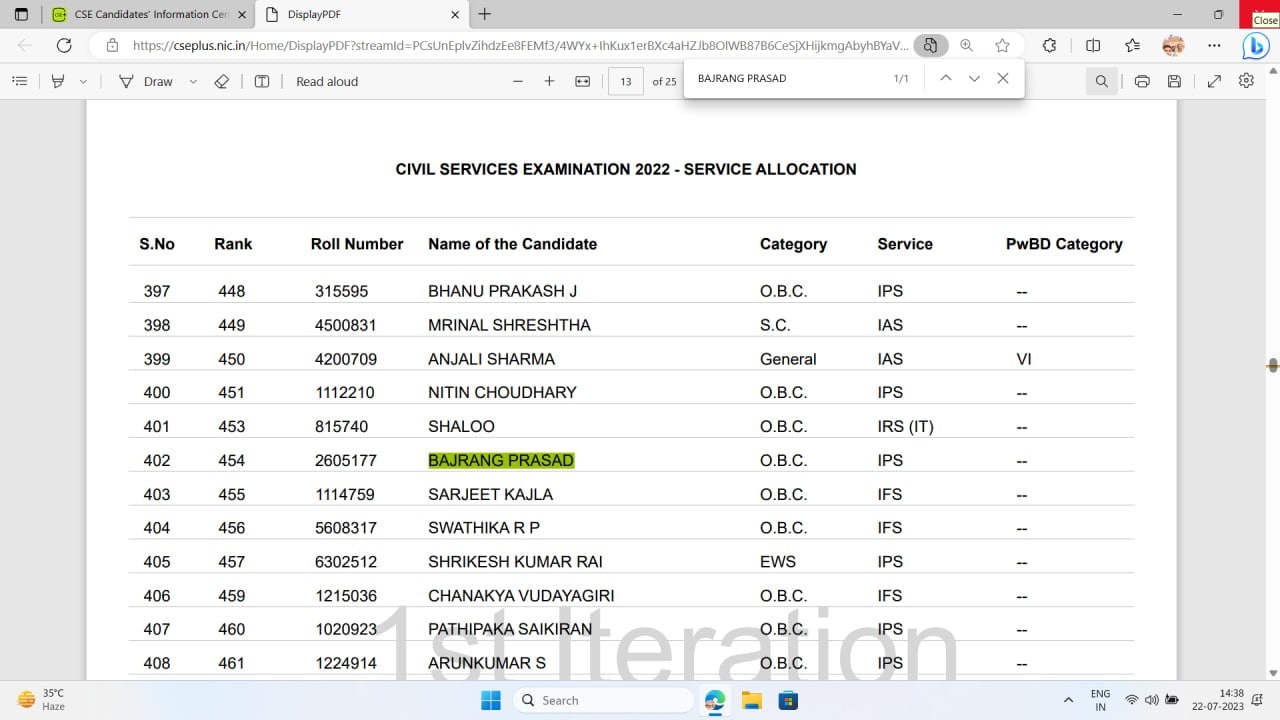Click the PwBD Category column header

[1064, 244]
